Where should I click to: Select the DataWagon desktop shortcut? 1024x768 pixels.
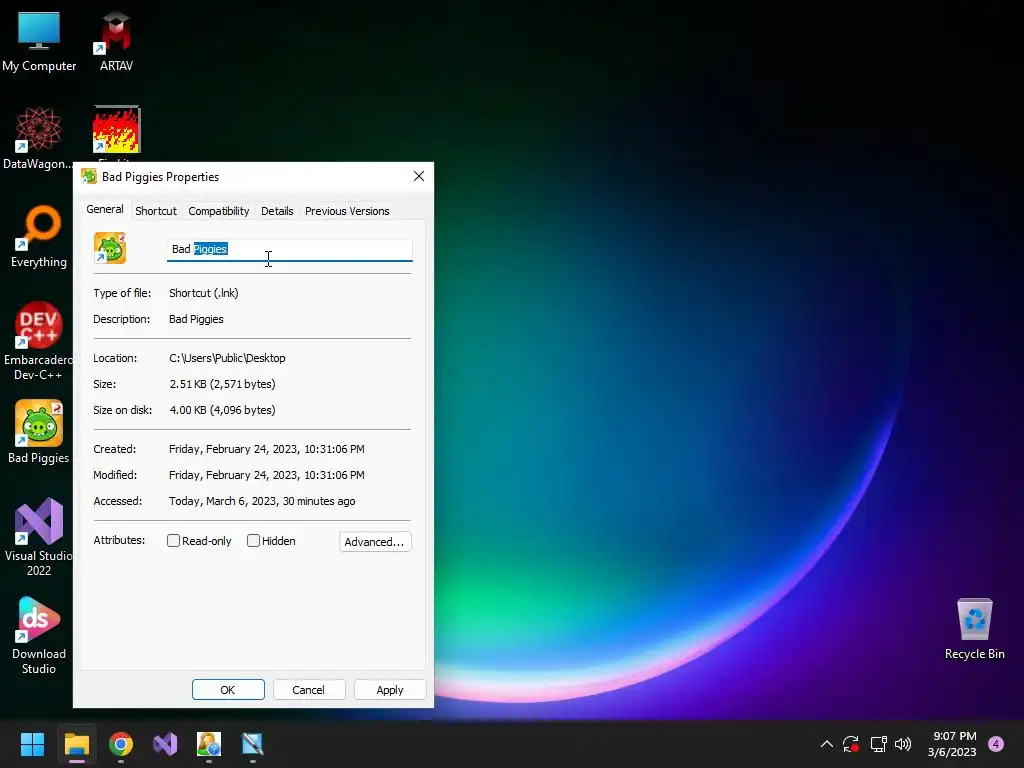point(39,138)
